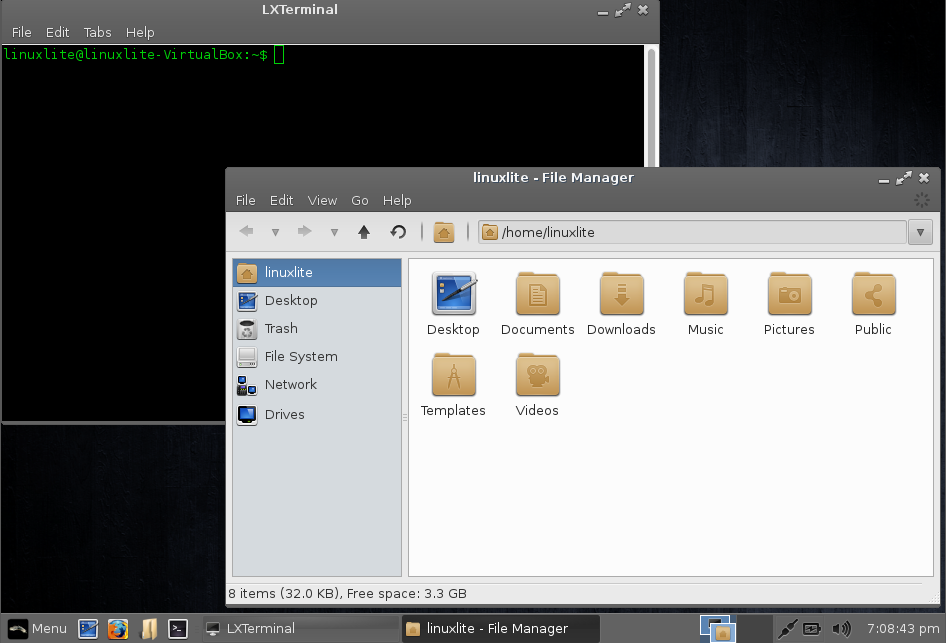This screenshot has height=643, width=946.
Task: Click the status bar text '8 items (32.0 KB)'
Action: pyautogui.click(x=282, y=594)
